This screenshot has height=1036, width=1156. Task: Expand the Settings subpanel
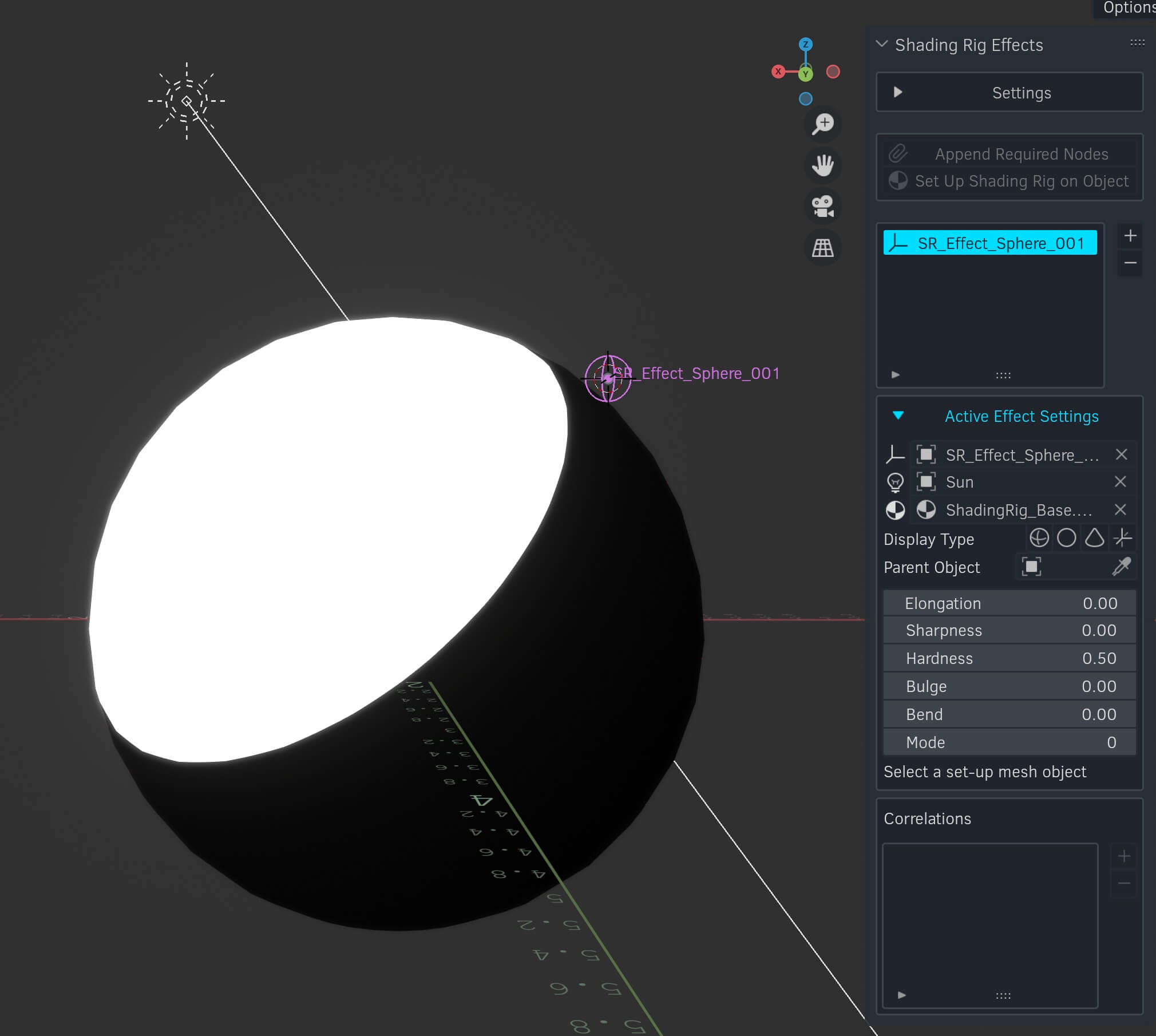1009,92
